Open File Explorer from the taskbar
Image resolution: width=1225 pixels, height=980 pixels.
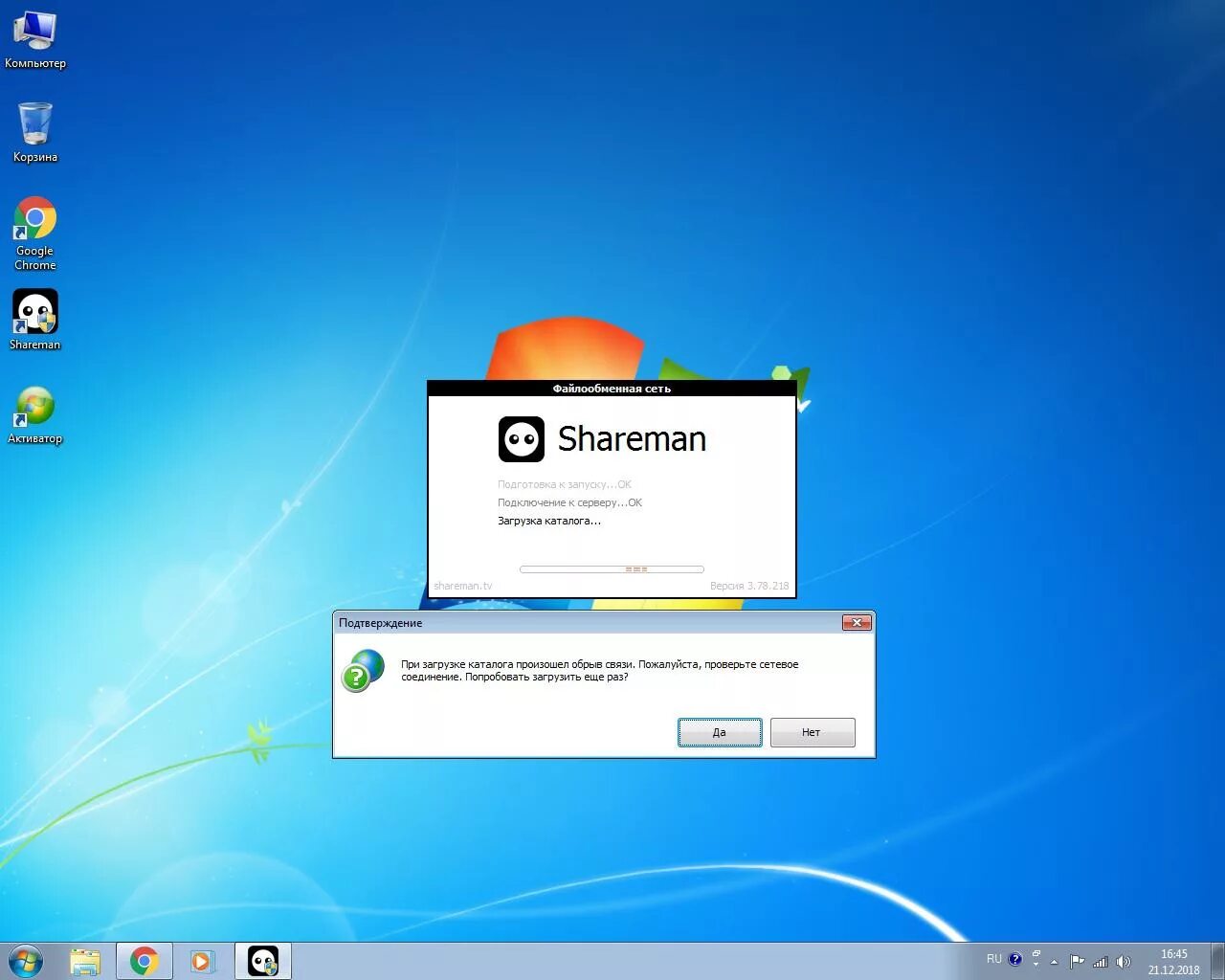pos(85,961)
